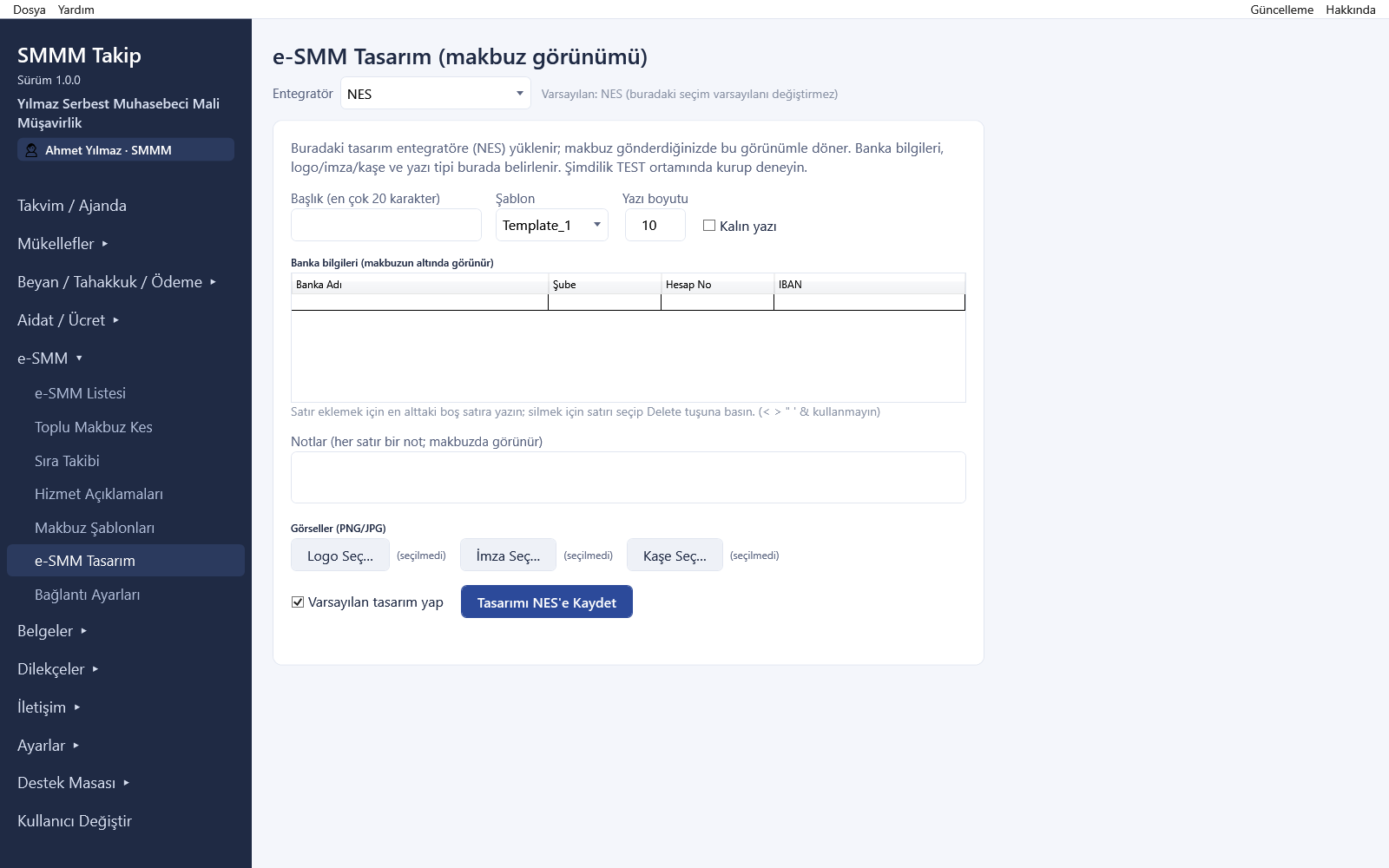Click the Notlar text area
1389x868 pixels.
tap(629, 477)
